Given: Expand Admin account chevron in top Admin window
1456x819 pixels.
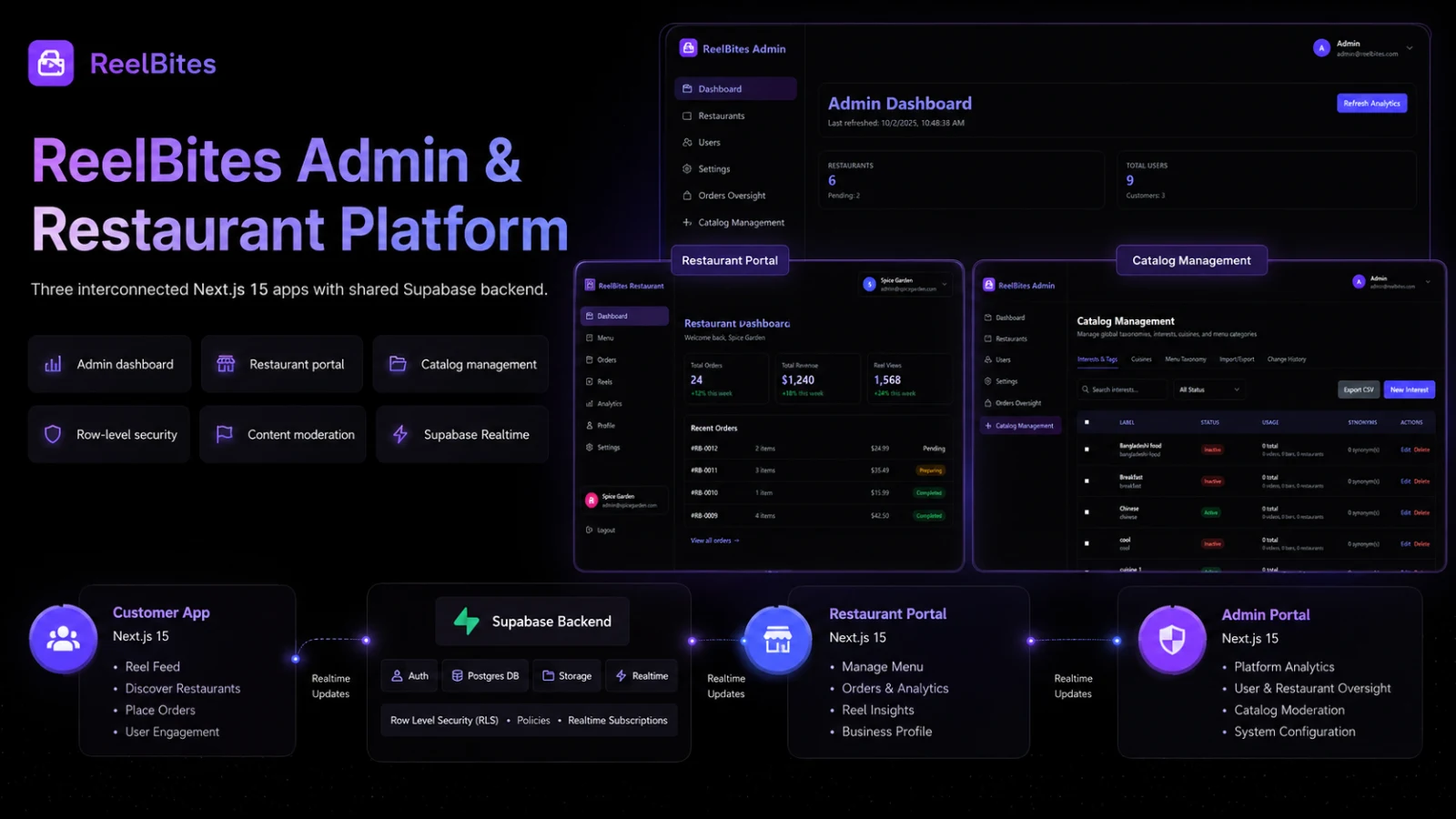Looking at the screenshot, I should [1410, 48].
